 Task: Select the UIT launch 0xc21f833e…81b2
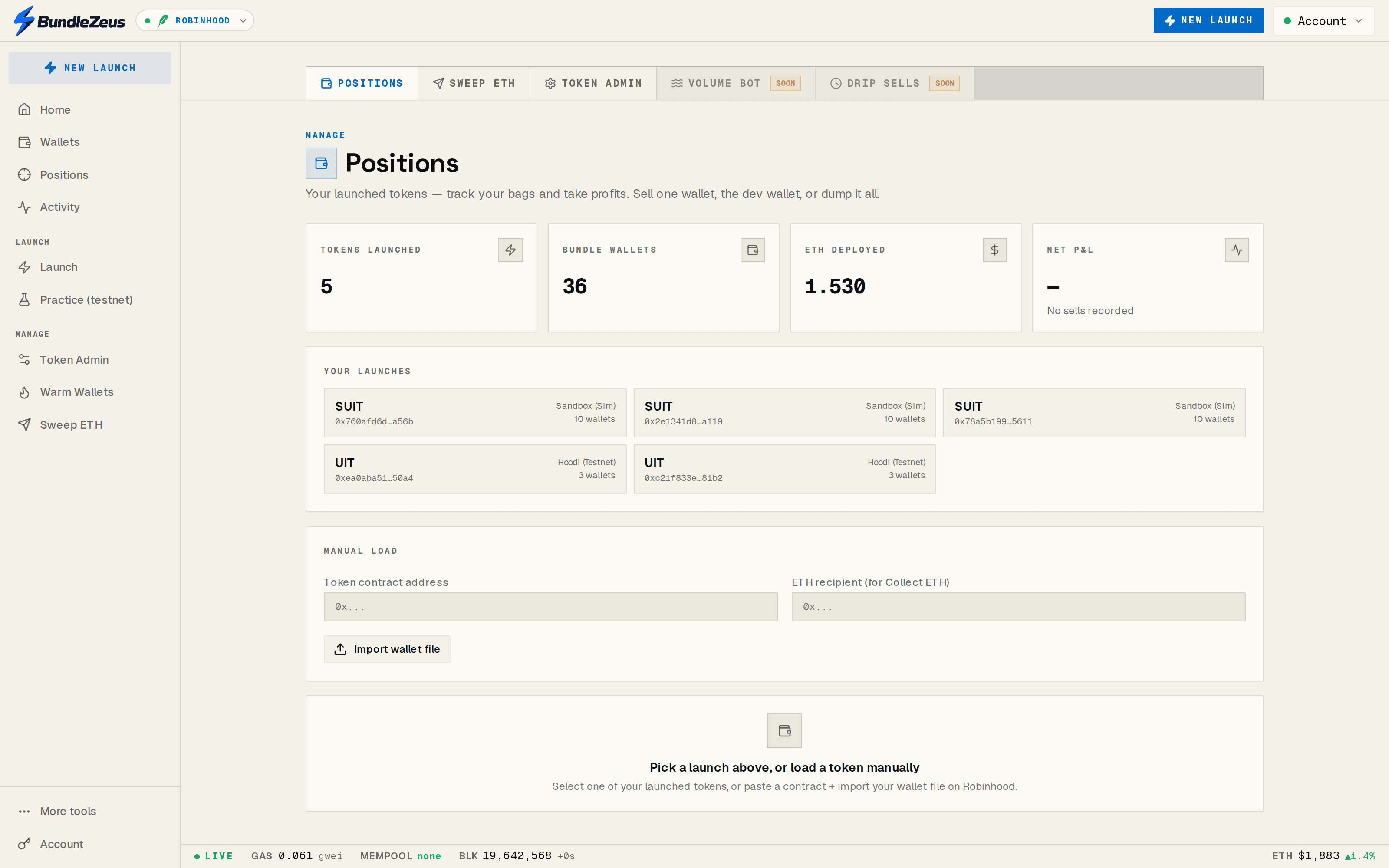pyautogui.click(x=785, y=469)
